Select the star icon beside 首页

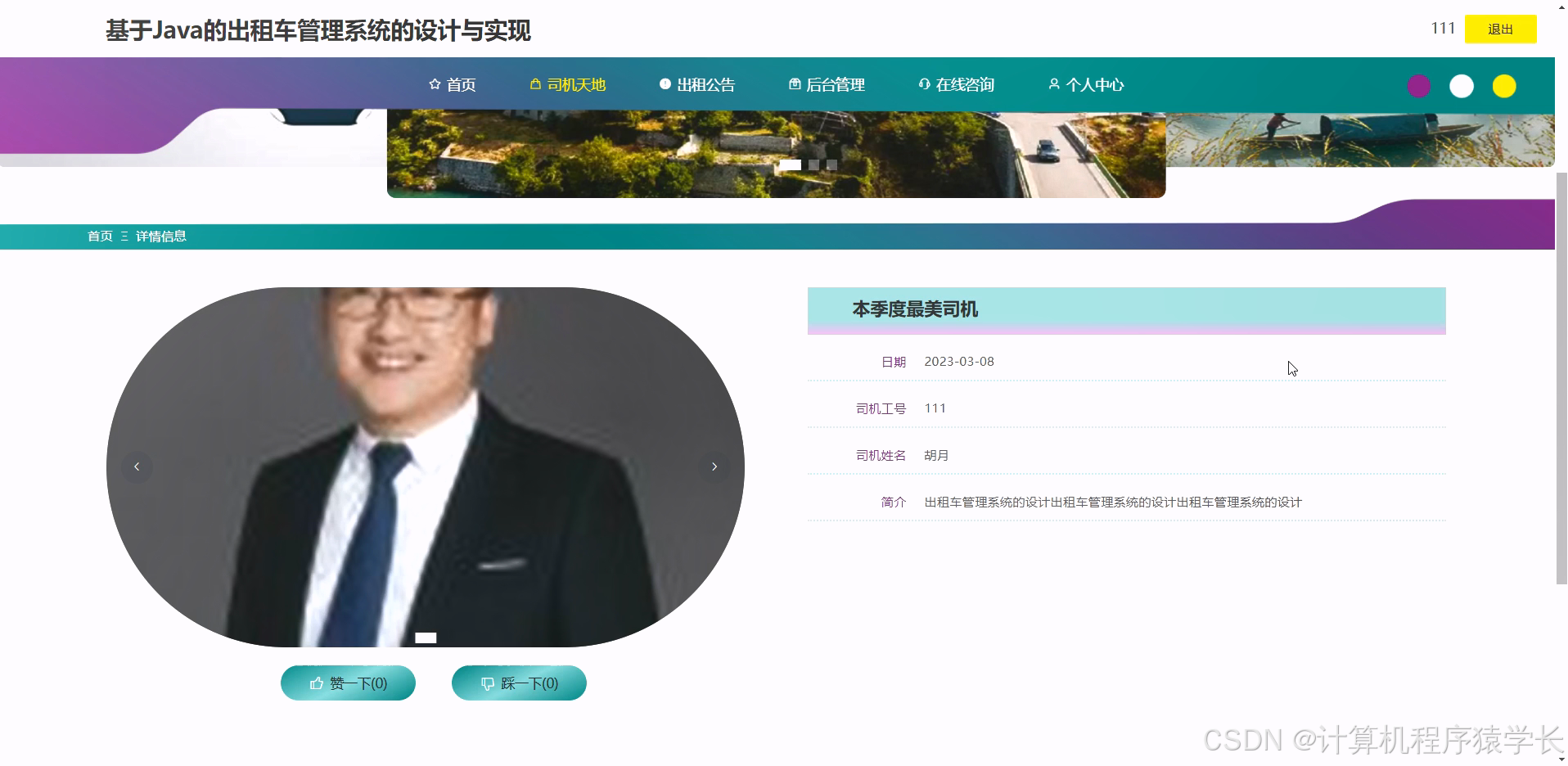pyautogui.click(x=434, y=83)
